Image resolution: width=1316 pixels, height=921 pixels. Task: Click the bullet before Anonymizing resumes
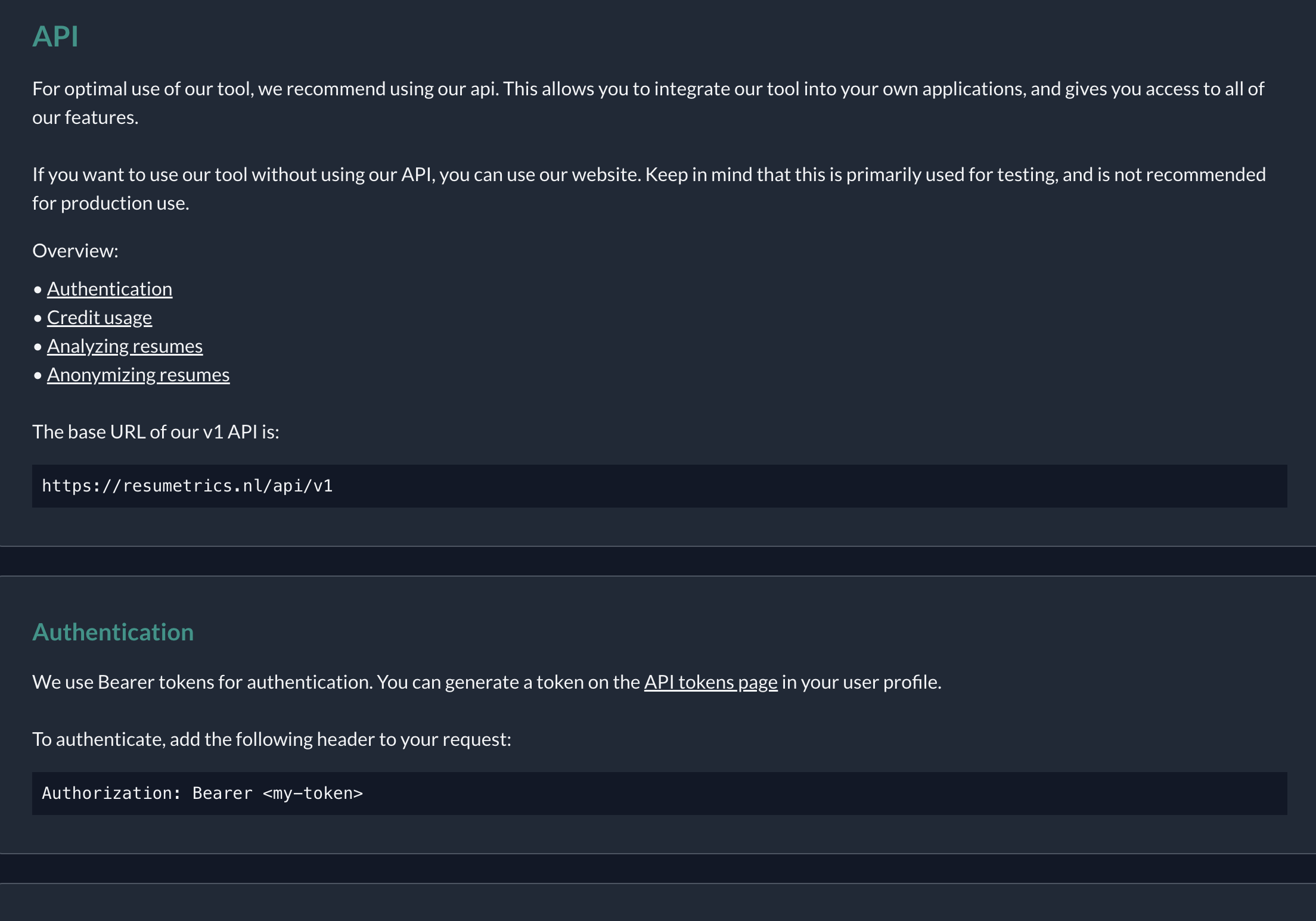(x=38, y=375)
